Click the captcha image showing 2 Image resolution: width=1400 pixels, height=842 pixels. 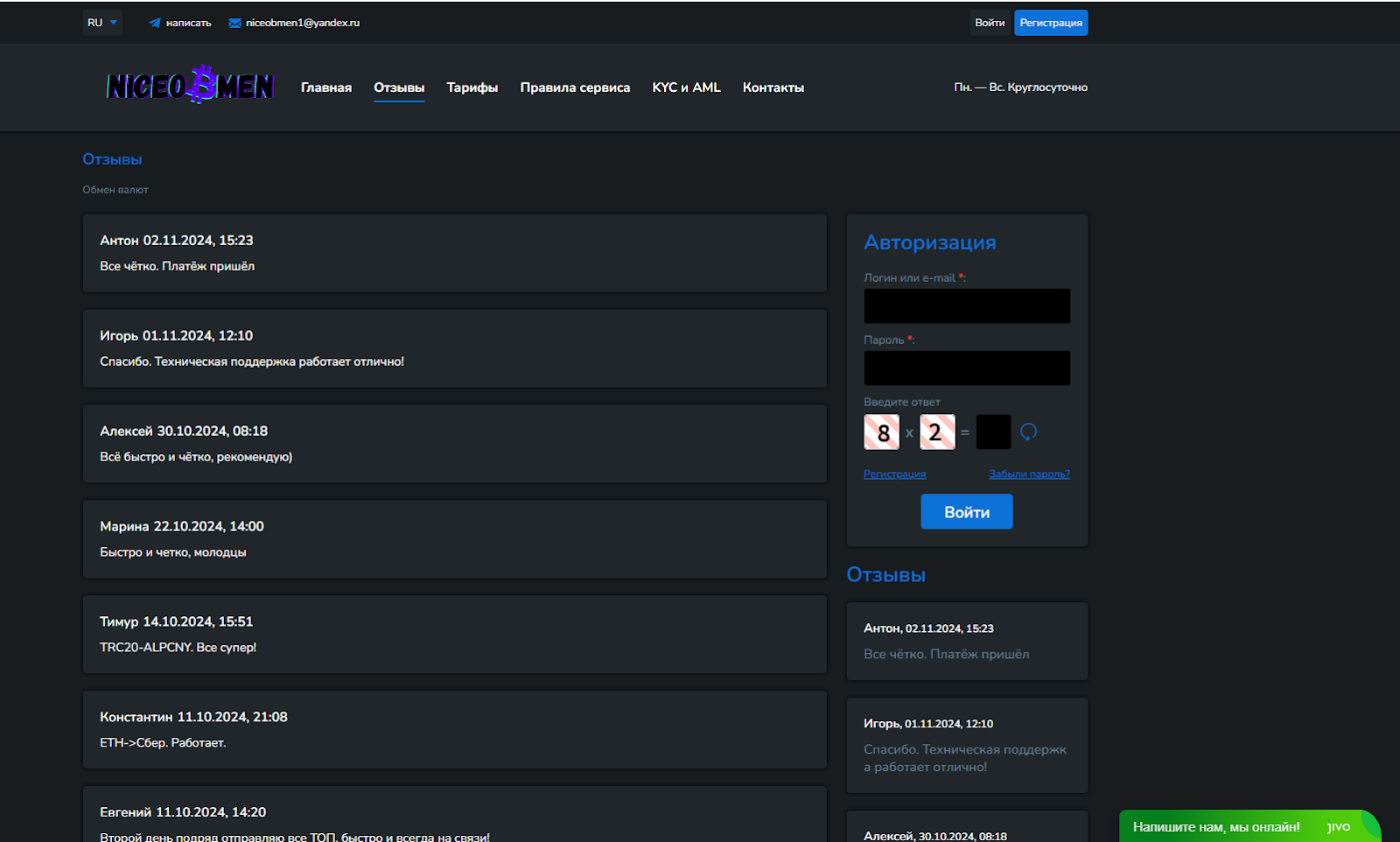937,432
